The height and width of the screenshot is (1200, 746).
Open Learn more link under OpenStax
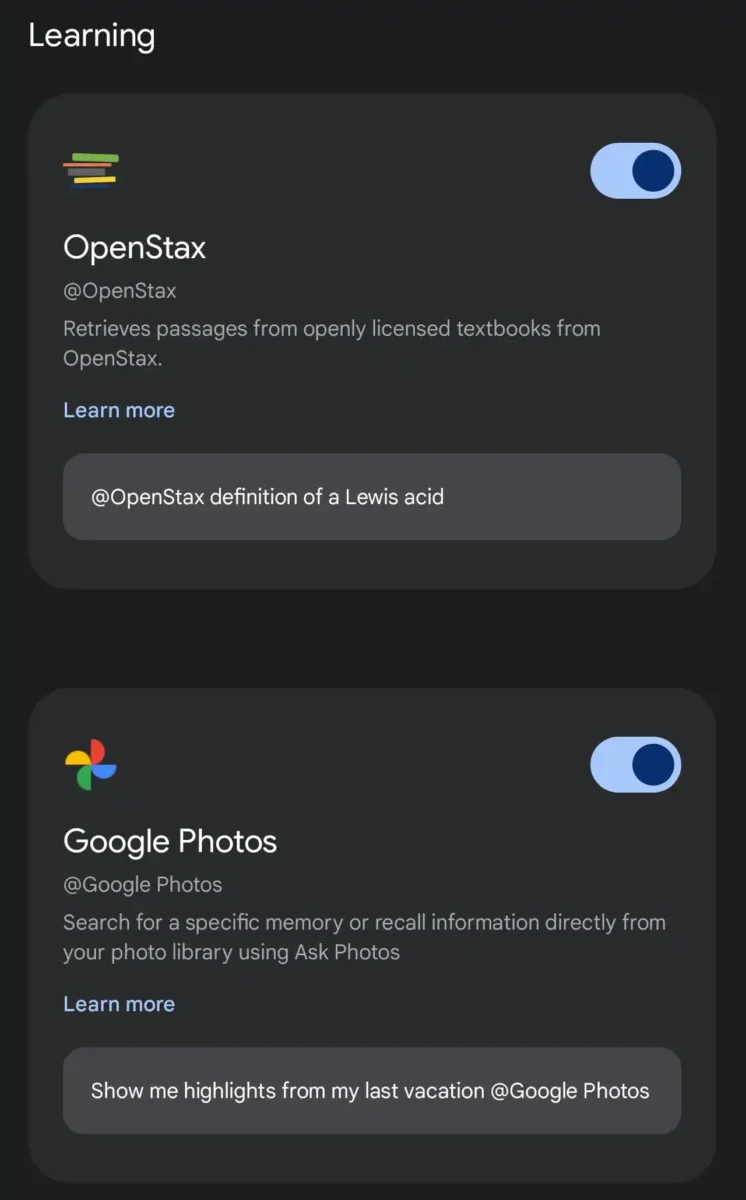click(x=119, y=410)
